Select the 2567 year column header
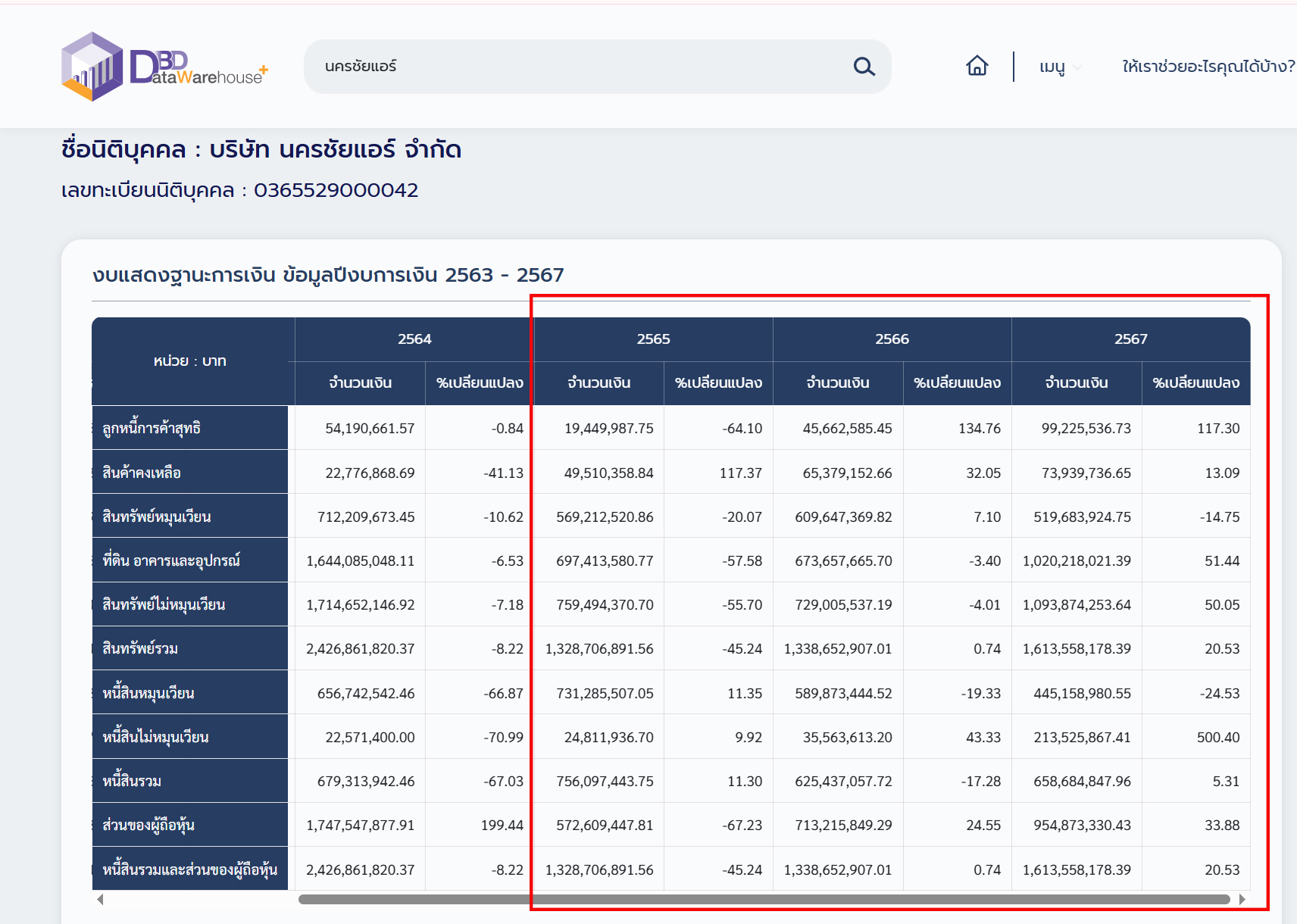 point(1130,339)
